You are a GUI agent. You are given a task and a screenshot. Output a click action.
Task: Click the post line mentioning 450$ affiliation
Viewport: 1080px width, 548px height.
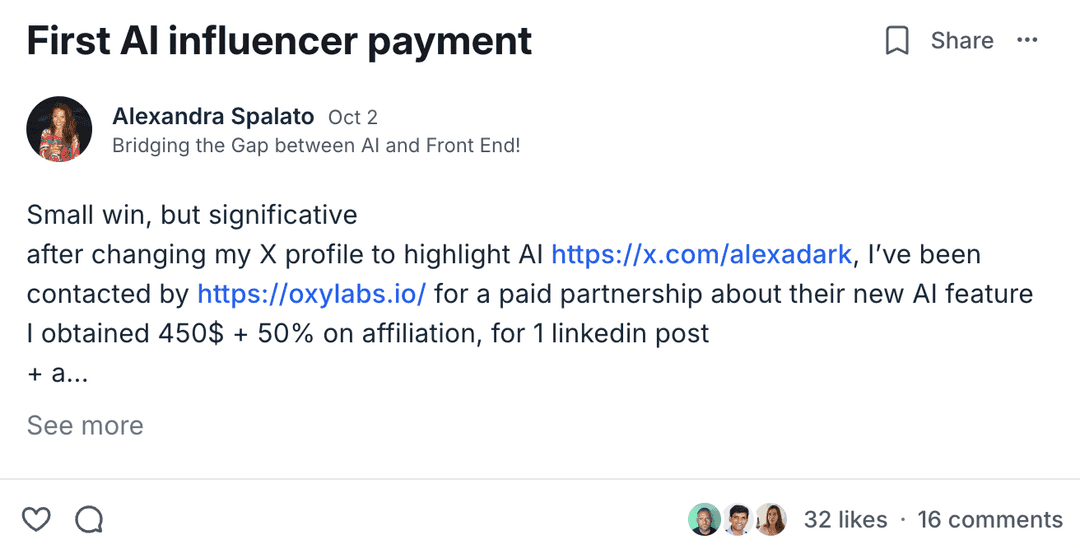click(x=367, y=333)
